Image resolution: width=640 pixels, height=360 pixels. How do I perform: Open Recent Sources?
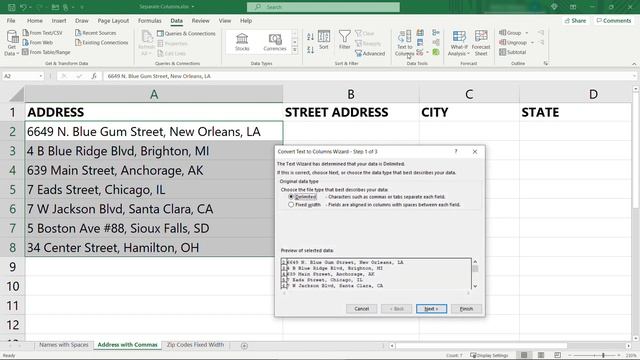tap(96, 33)
